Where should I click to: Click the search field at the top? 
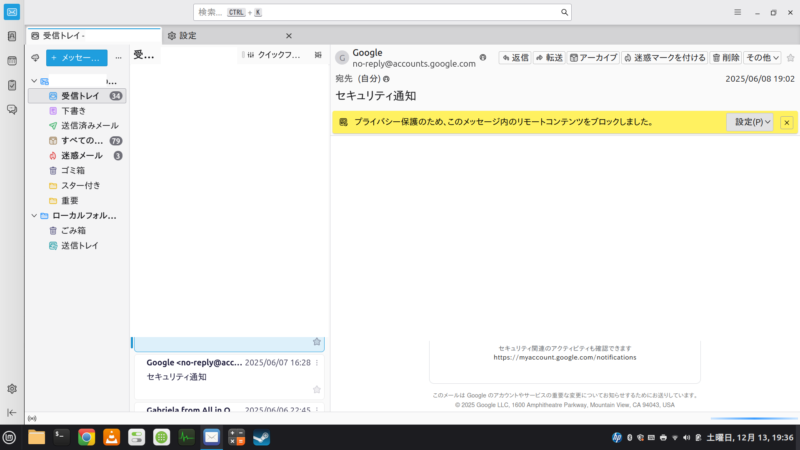coord(380,12)
